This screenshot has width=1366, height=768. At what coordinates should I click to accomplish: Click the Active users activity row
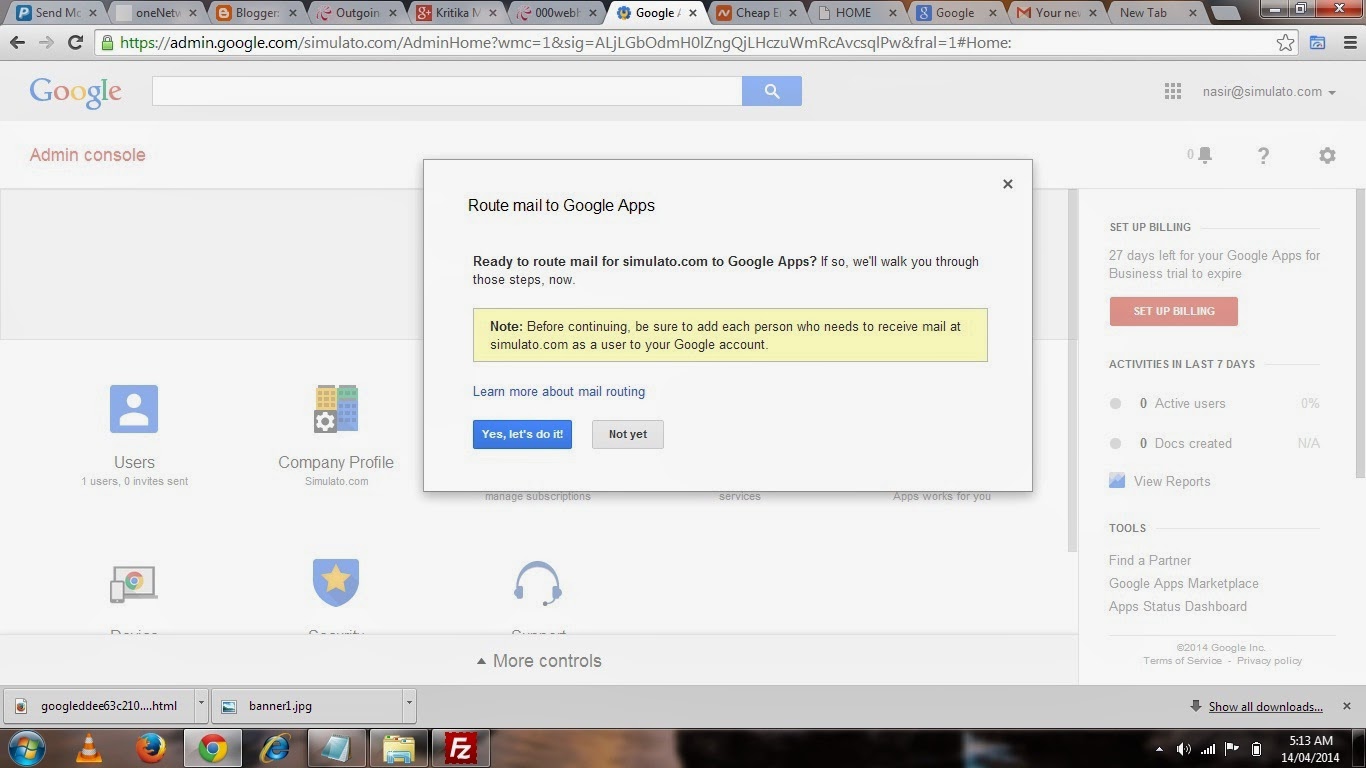(1214, 403)
